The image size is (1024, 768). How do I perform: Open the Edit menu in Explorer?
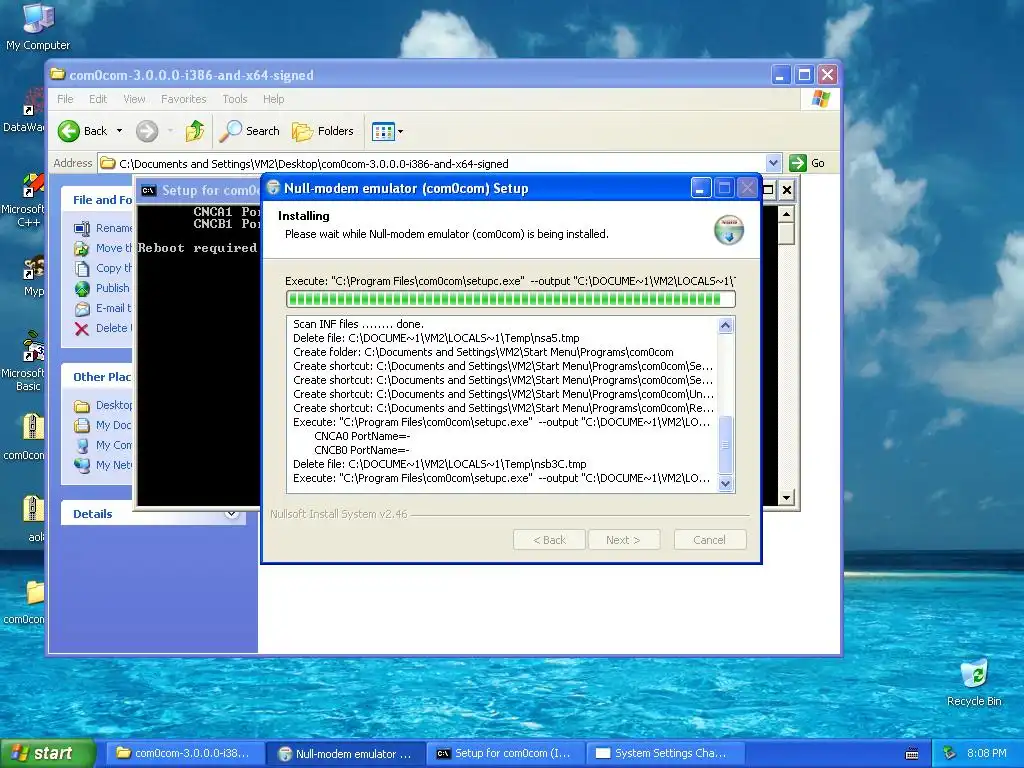(x=98, y=99)
